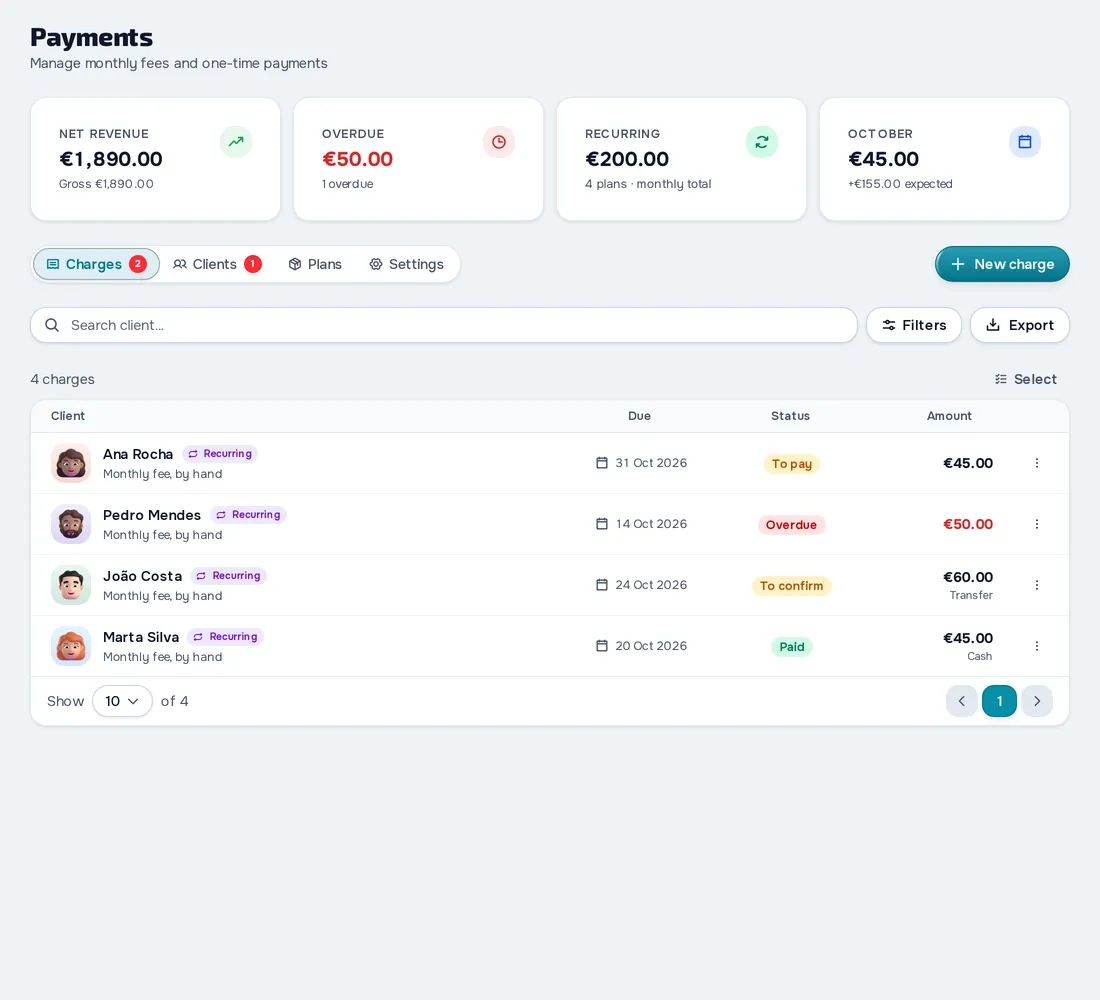Go to the next page with the right chevron
Viewport: 1100px width, 1000px height.
pyautogui.click(x=1037, y=701)
